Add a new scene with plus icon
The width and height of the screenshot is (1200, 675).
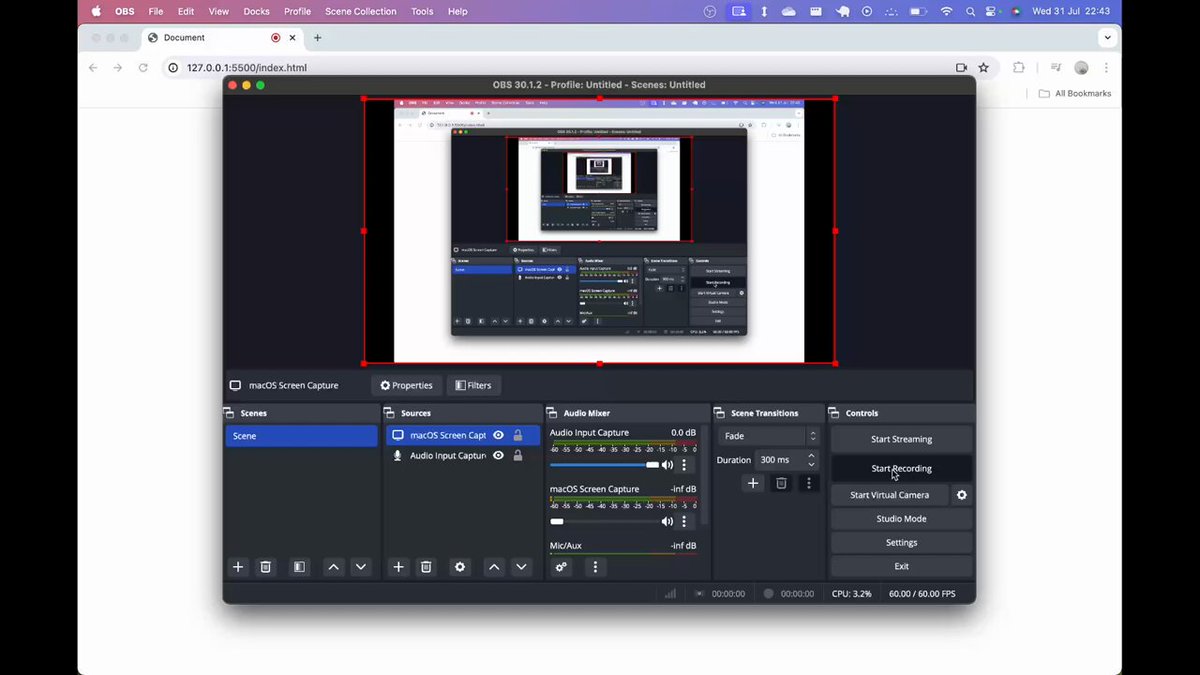[238, 567]
